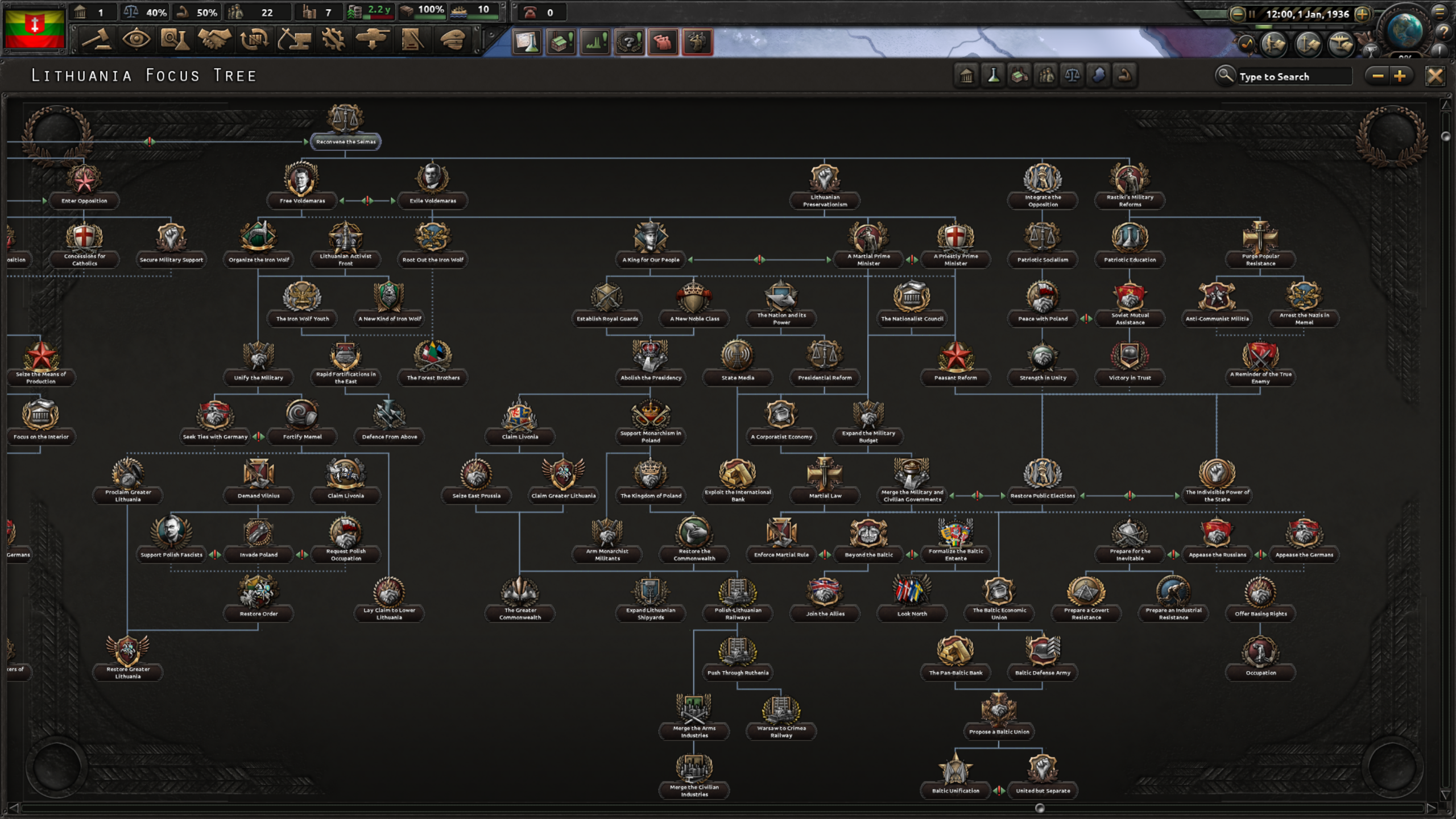The width and height of the screenshot is (1456, 819).
Task: Open the Officer Corps cap icon
Action: point(453,40)
